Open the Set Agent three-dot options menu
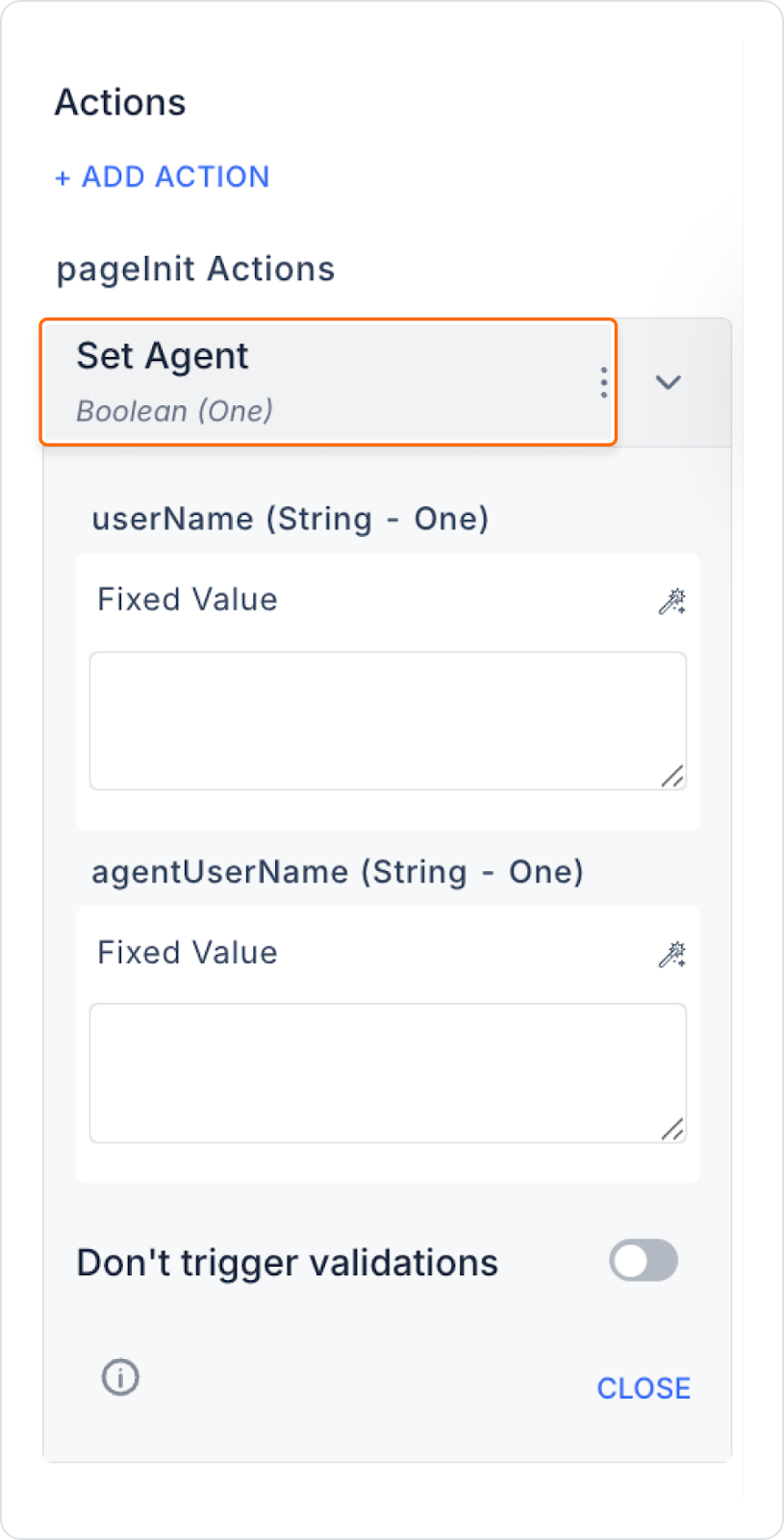The width and height of the screenshot is (784, 1540). pos(604,382)
